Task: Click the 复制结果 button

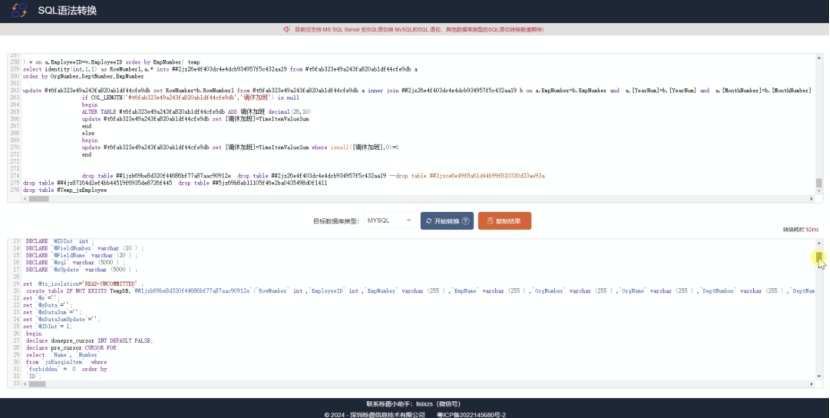Action: pos(504,221)
